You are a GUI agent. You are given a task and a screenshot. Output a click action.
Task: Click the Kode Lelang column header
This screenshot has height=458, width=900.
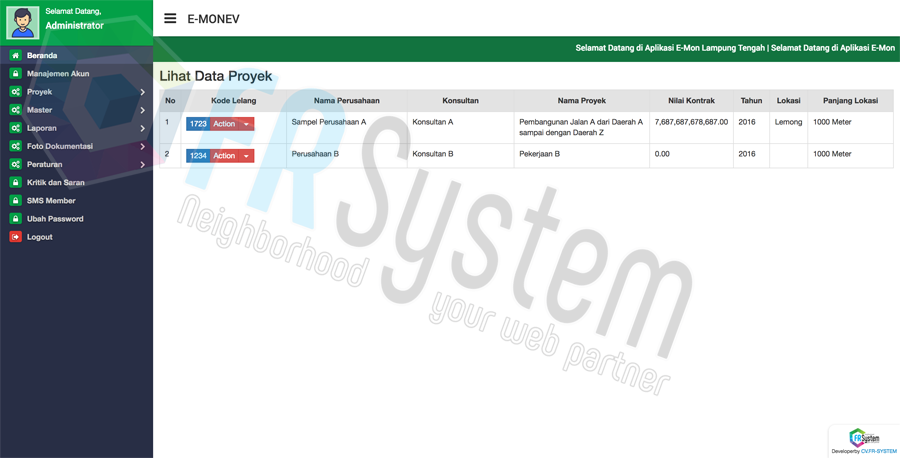pos(234,100)
